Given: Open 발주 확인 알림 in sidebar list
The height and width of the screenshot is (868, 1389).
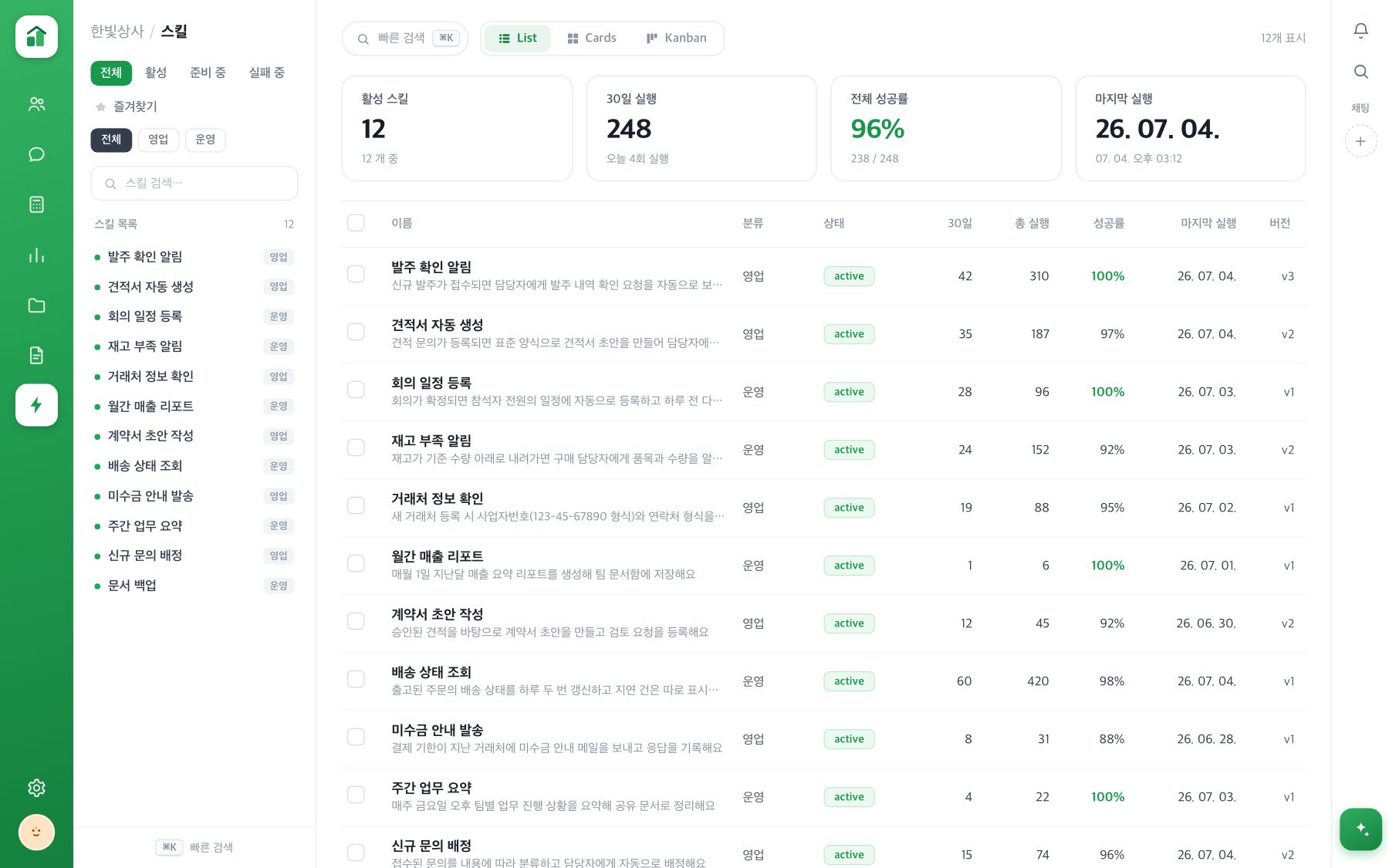Looking at the screenshot, I should pyautogui.click(x=194, y=257).
